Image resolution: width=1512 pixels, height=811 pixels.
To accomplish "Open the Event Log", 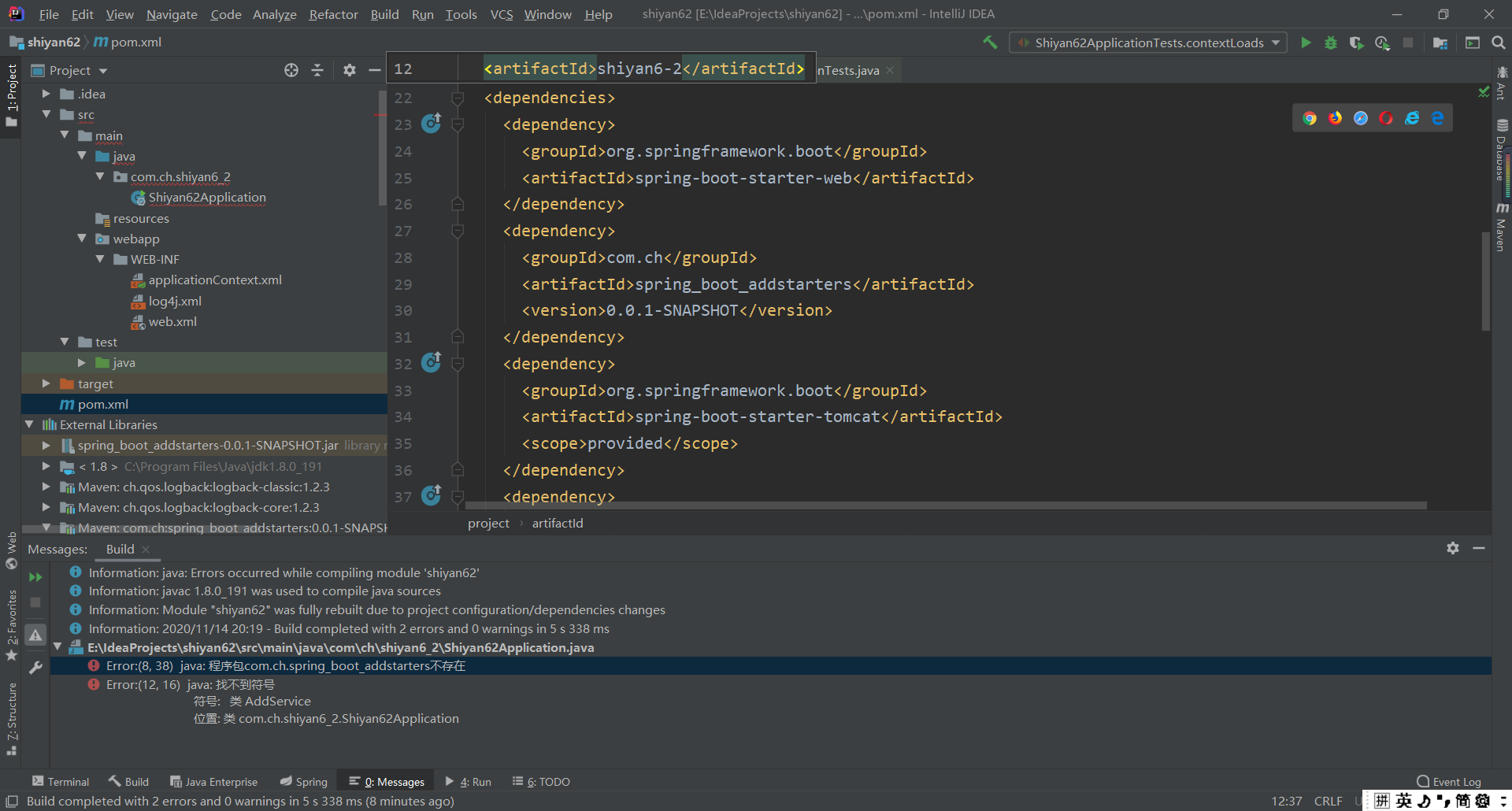I will click(1449, 782).
